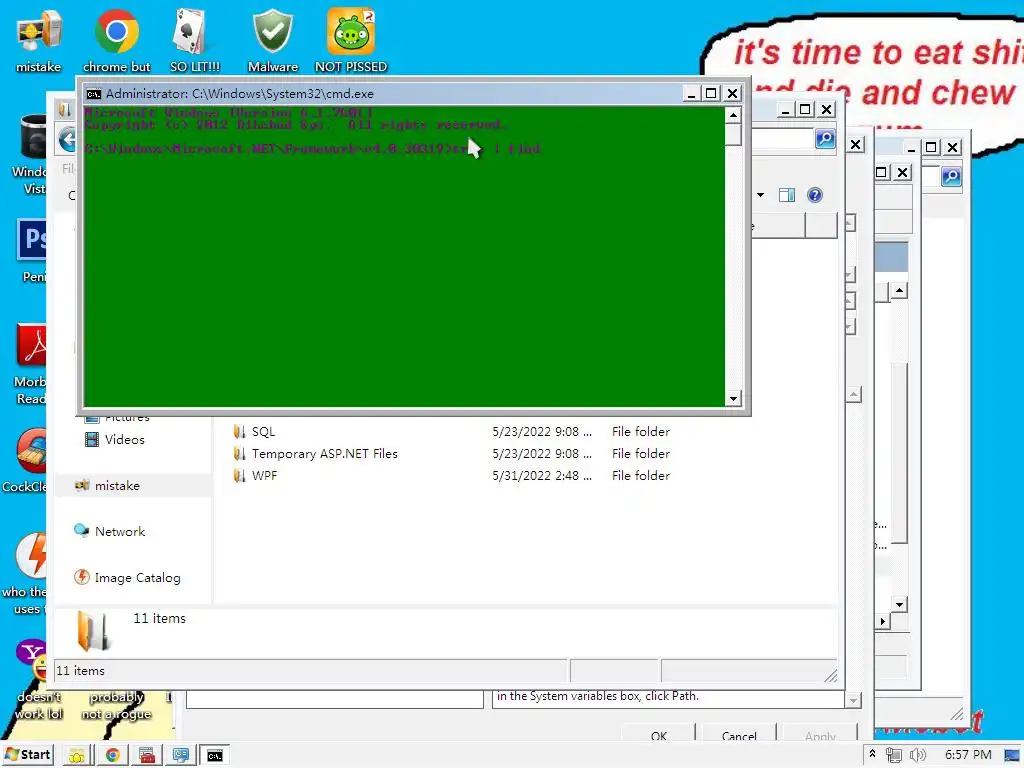Open the red toolbox taskbar button
Screen dimensions: 1024x768
[147, 756]
